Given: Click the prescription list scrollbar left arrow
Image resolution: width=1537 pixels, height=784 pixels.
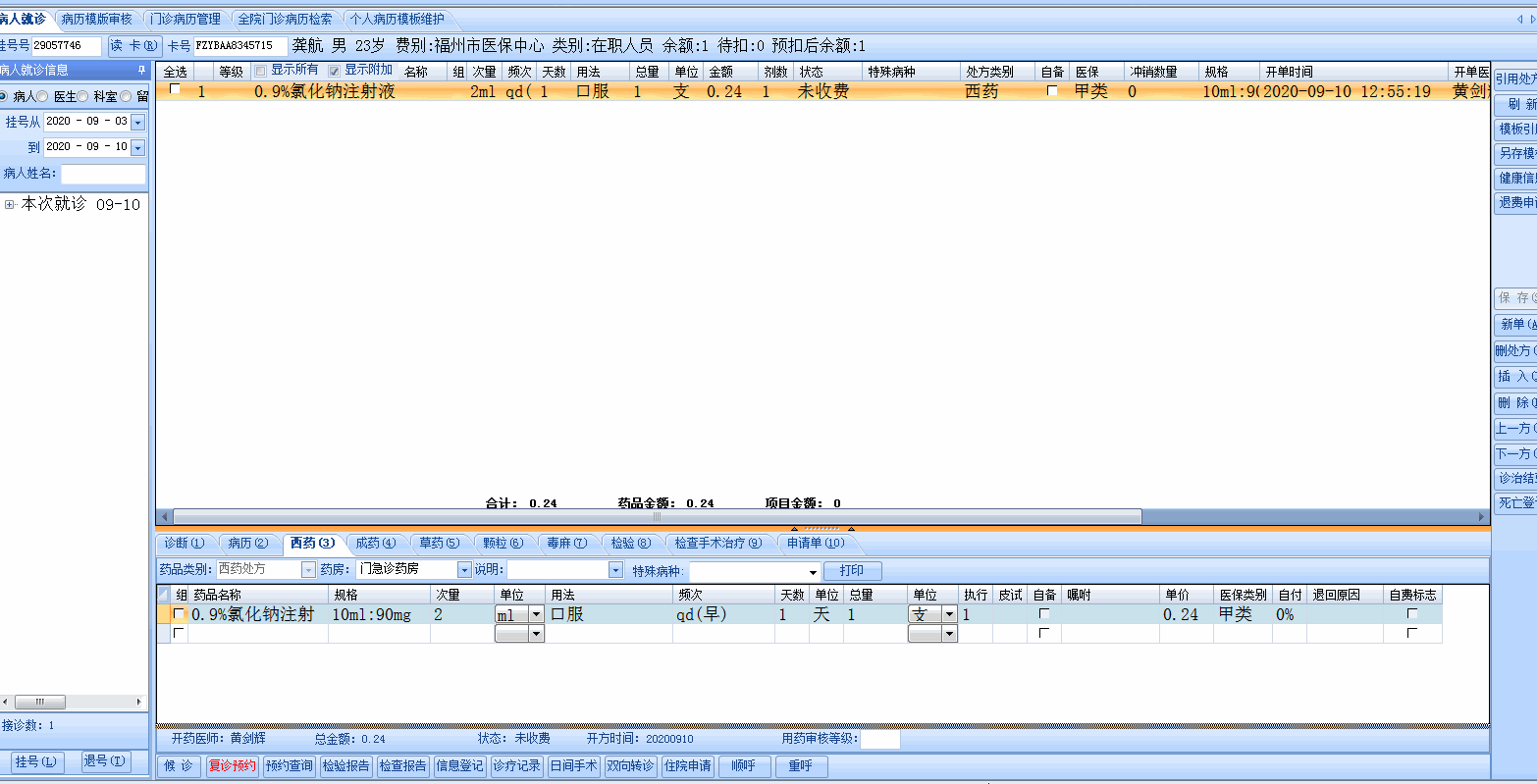Looking at the screenshot, I should click(165, 516).
